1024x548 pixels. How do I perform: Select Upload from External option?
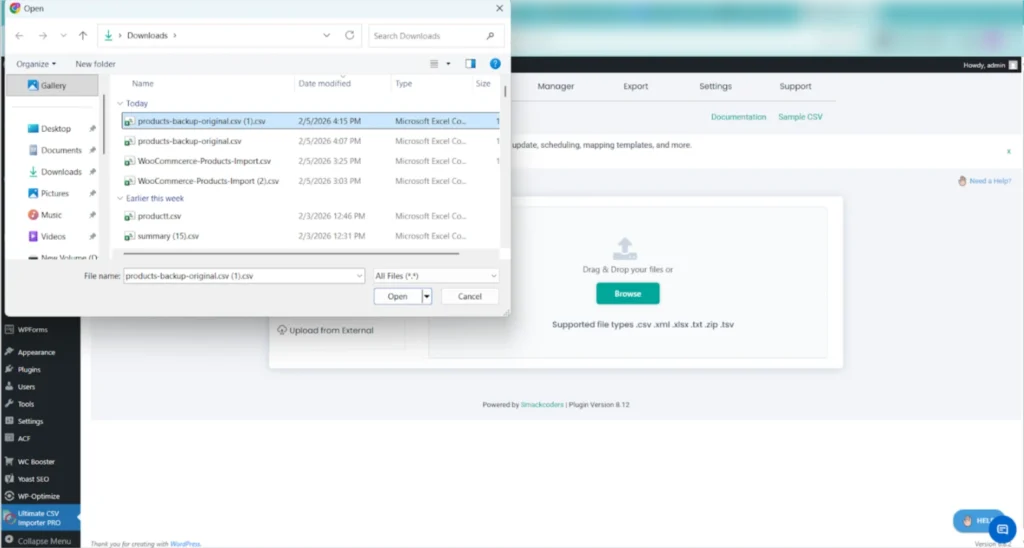326,330
